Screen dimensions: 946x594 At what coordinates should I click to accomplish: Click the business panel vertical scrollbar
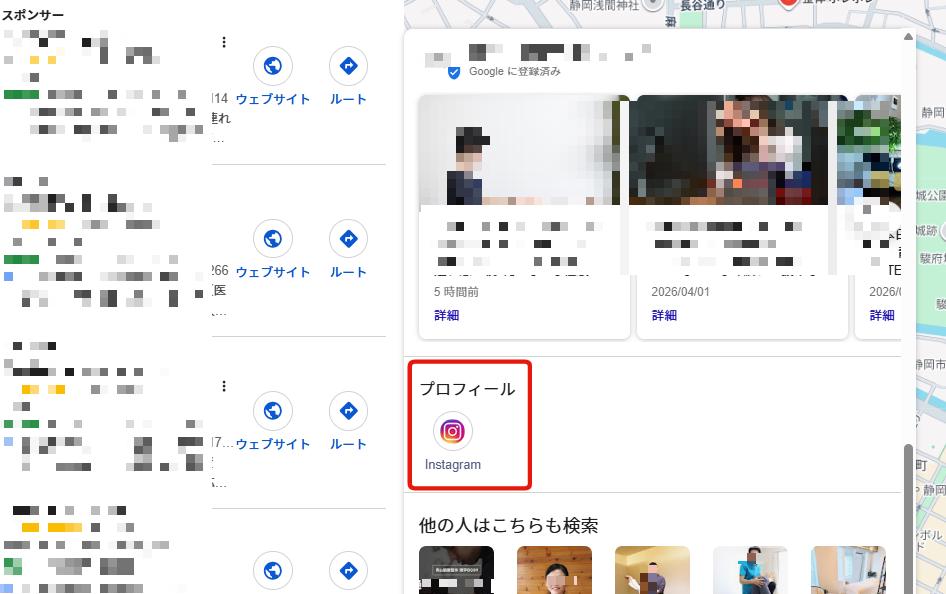tap(908, 500)
